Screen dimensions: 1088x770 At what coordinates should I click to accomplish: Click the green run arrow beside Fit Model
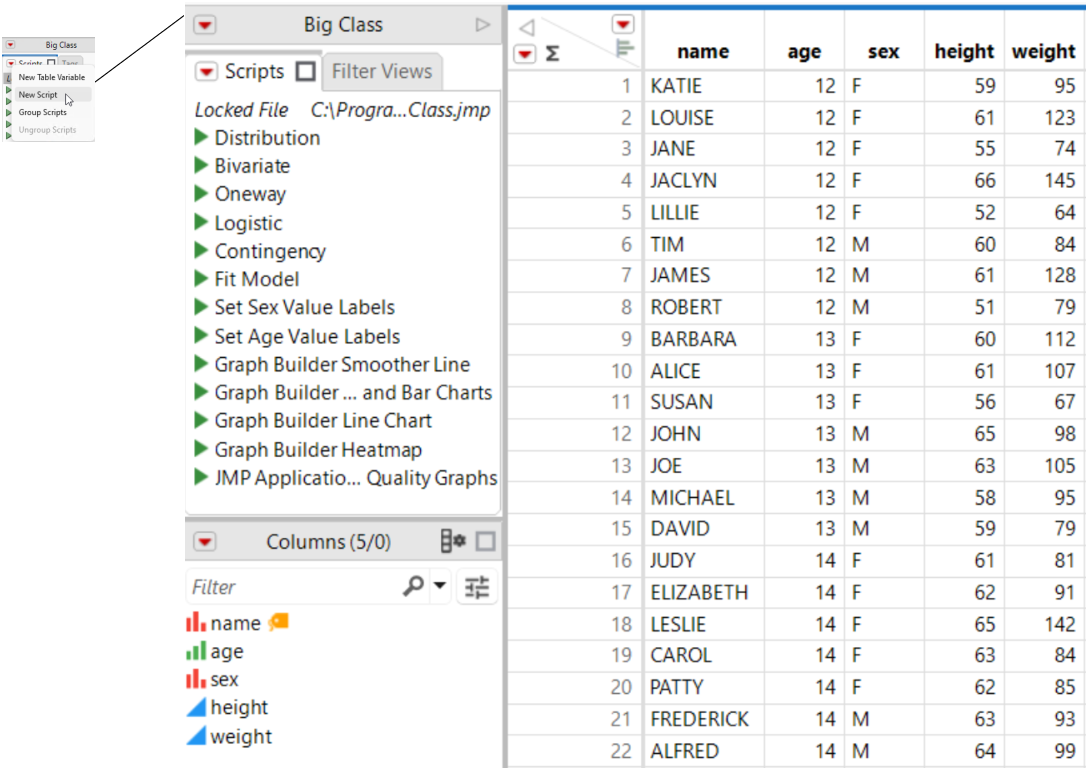click(x=201, y=279)
